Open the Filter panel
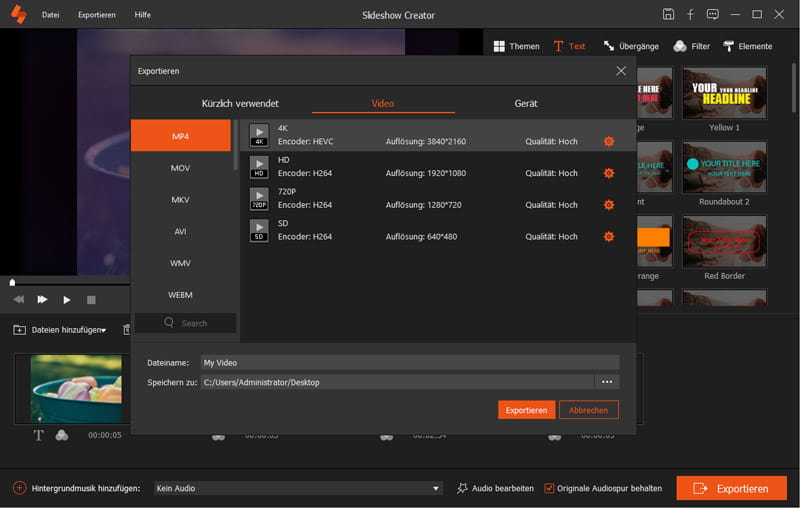The height and width of the screenshot is (508, 800). tap(692, 46)
